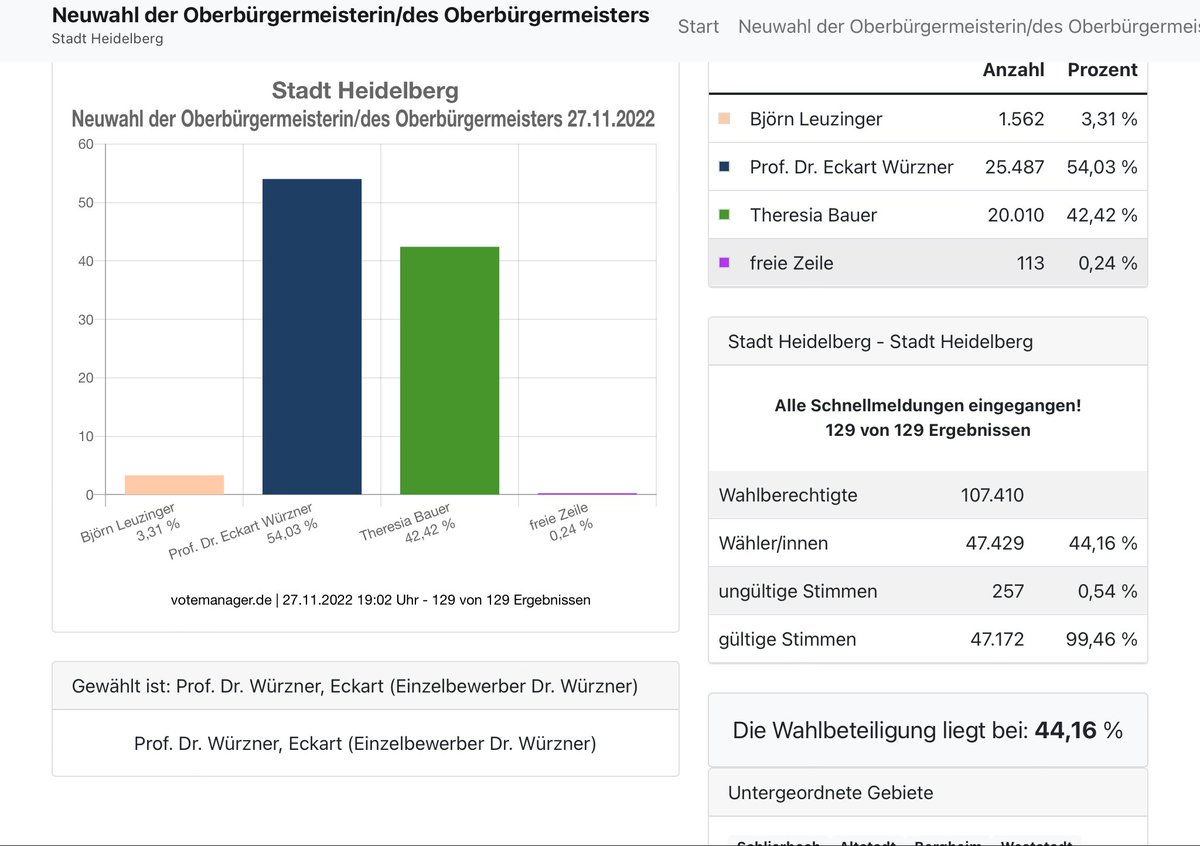Click the tall blue bar for Würzner

(x=312, y=335)
